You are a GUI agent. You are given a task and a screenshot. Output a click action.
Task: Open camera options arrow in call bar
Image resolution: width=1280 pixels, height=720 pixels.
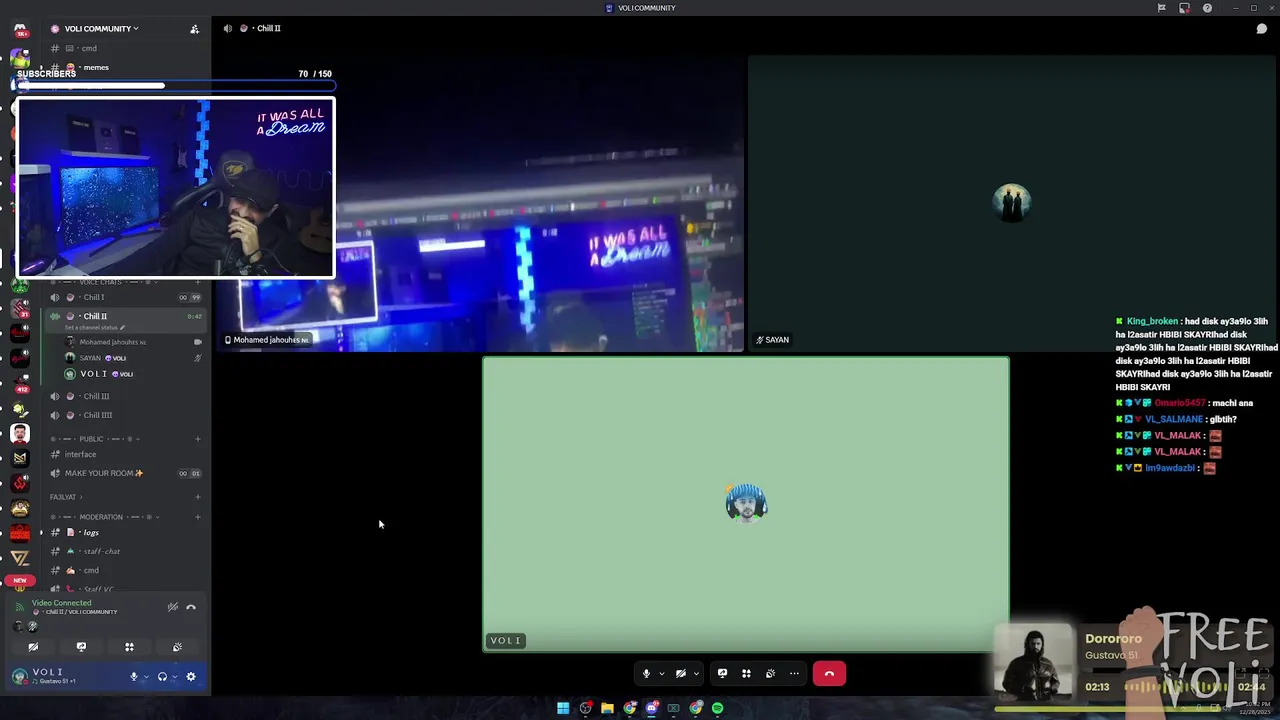[696, 674]
